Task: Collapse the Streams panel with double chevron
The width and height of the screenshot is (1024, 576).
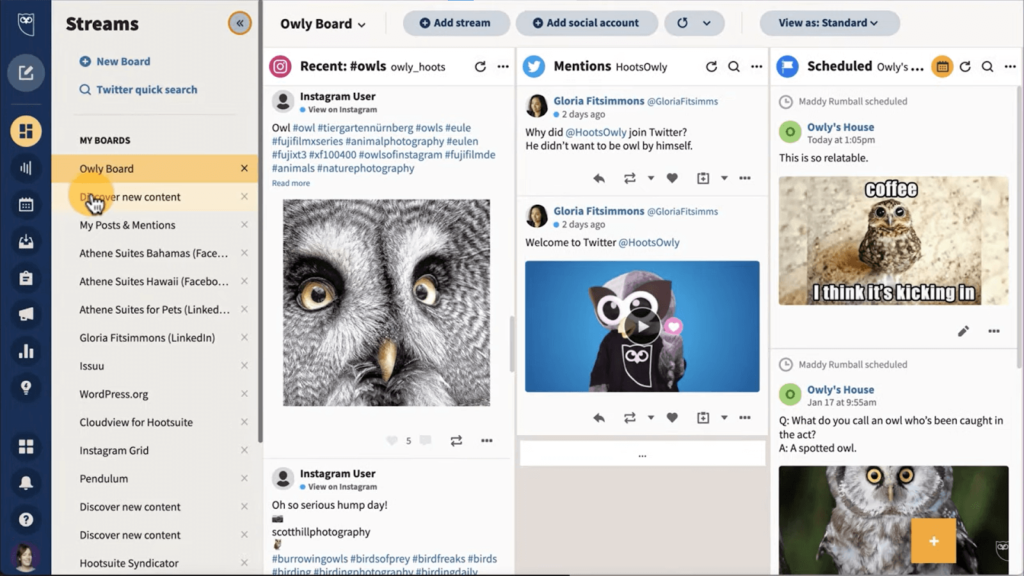Action: [240, 24]
